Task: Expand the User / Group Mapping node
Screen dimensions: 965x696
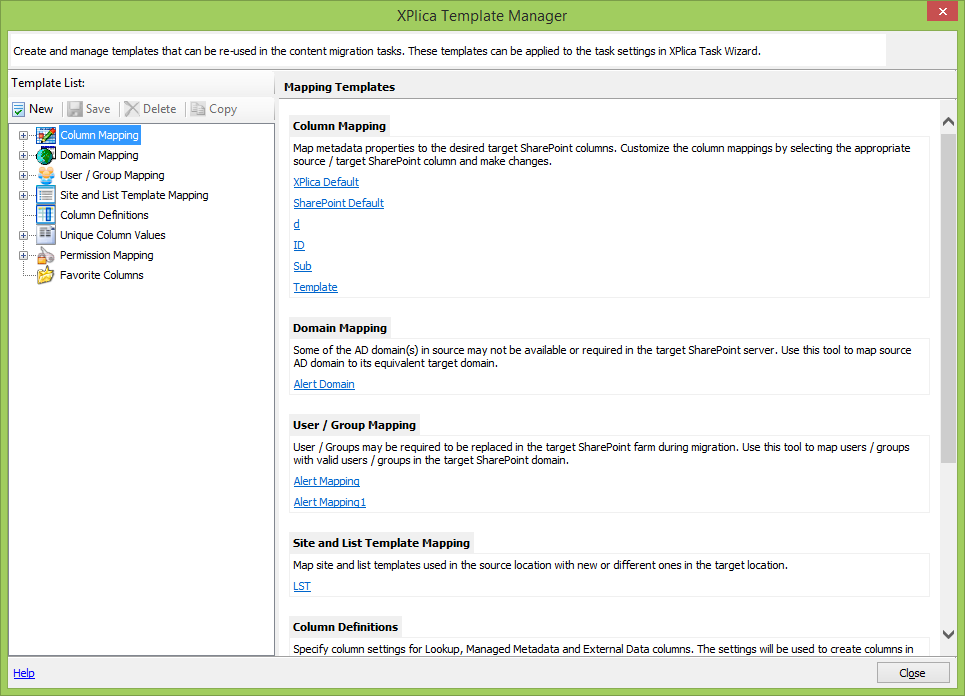Action: click(x=23, y=175)
